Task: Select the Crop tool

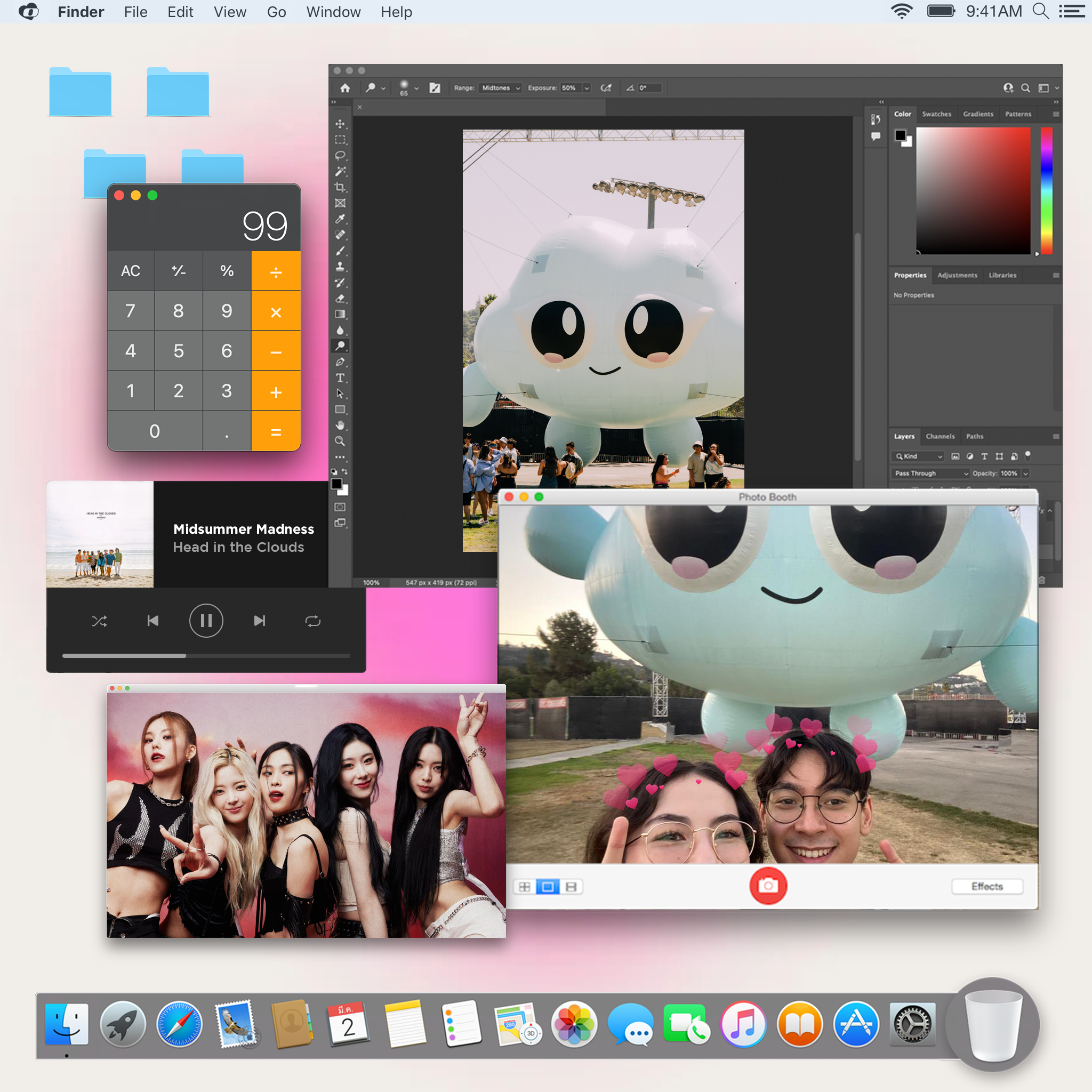Action: 340,187
